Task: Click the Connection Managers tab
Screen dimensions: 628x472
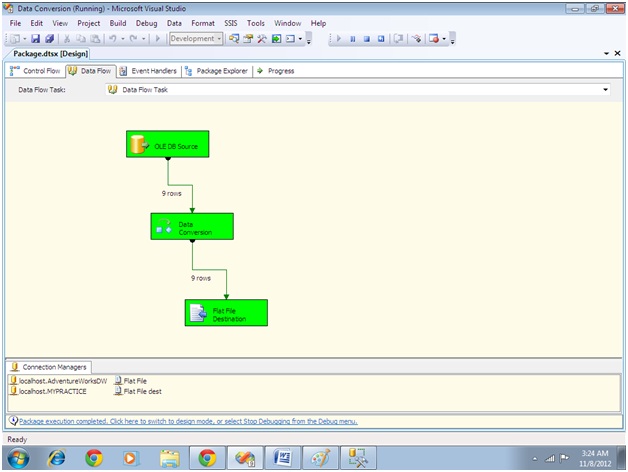Action: 50,367
